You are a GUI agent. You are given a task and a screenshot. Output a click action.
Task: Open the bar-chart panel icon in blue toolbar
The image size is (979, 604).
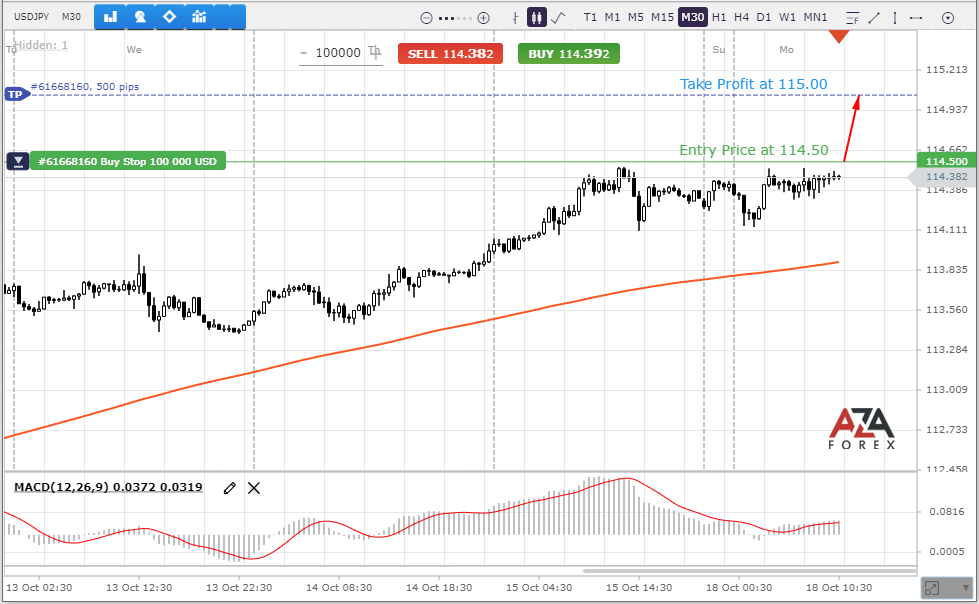tap(111, 17)
